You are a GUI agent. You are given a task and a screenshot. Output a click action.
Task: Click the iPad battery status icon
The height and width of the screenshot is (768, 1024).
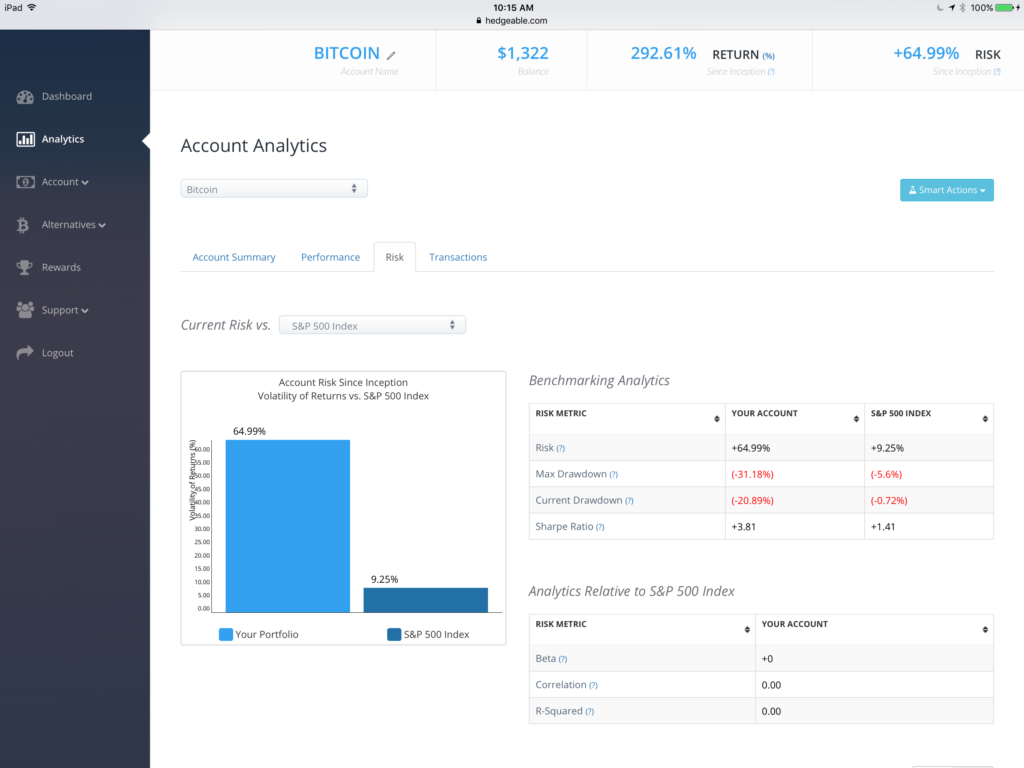coord(1006,8)
